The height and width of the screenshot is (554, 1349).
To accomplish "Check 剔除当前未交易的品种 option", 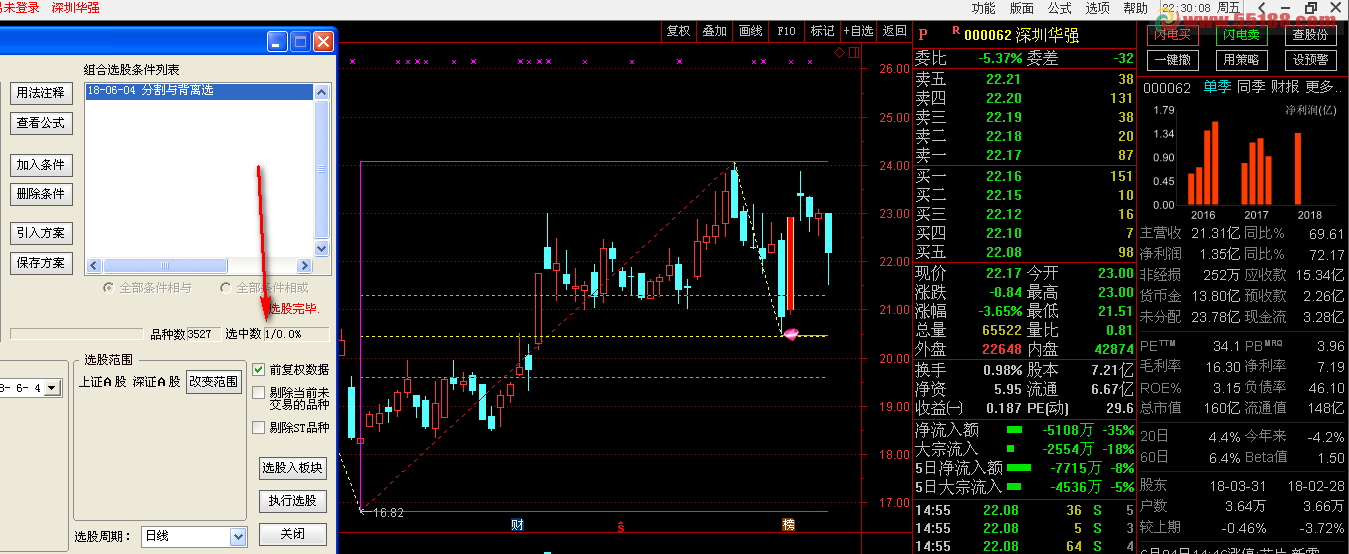I will point(259,392).
